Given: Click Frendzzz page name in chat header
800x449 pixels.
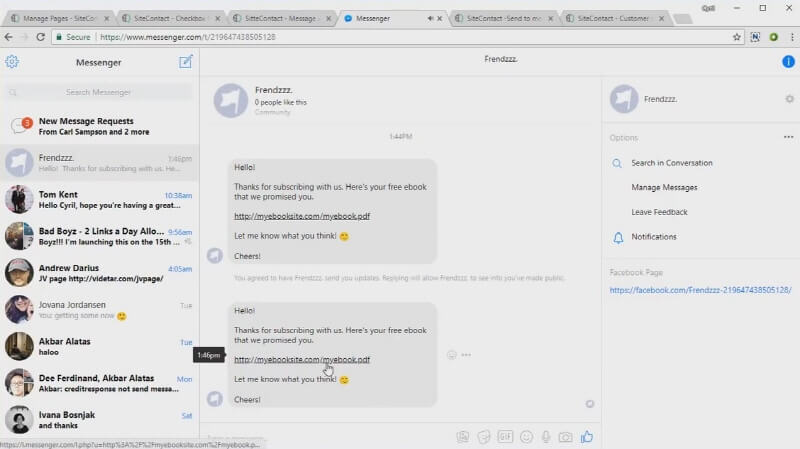Looking at the screenshot, I should pyautogui.click(x=274, y=90).
